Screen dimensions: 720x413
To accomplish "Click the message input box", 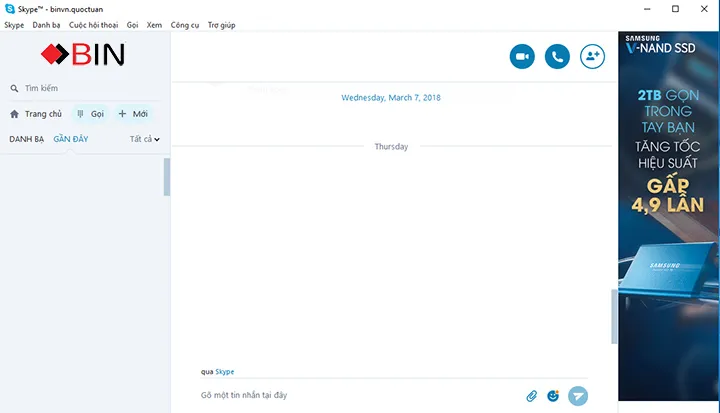I will click(360, 396).
